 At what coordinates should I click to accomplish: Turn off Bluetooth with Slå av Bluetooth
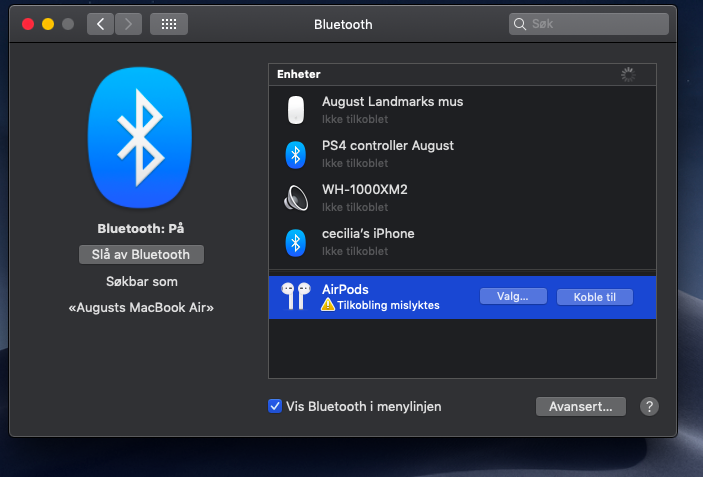tap(141, 254)
